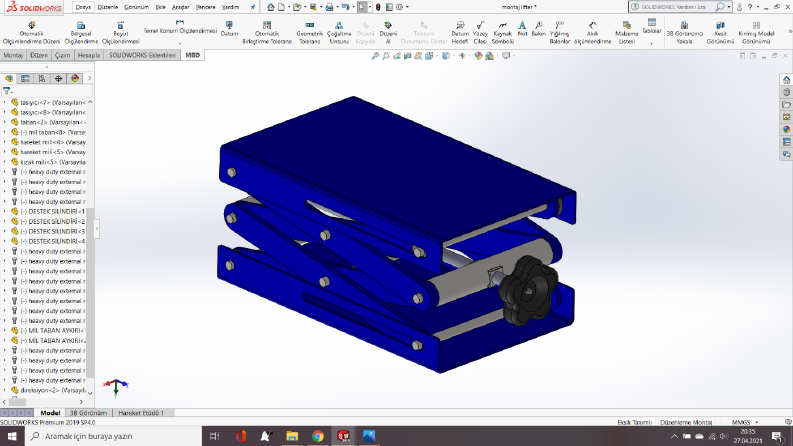Click the Home icon in top toolbar
The image size is (793, 446).
point(271,7)
